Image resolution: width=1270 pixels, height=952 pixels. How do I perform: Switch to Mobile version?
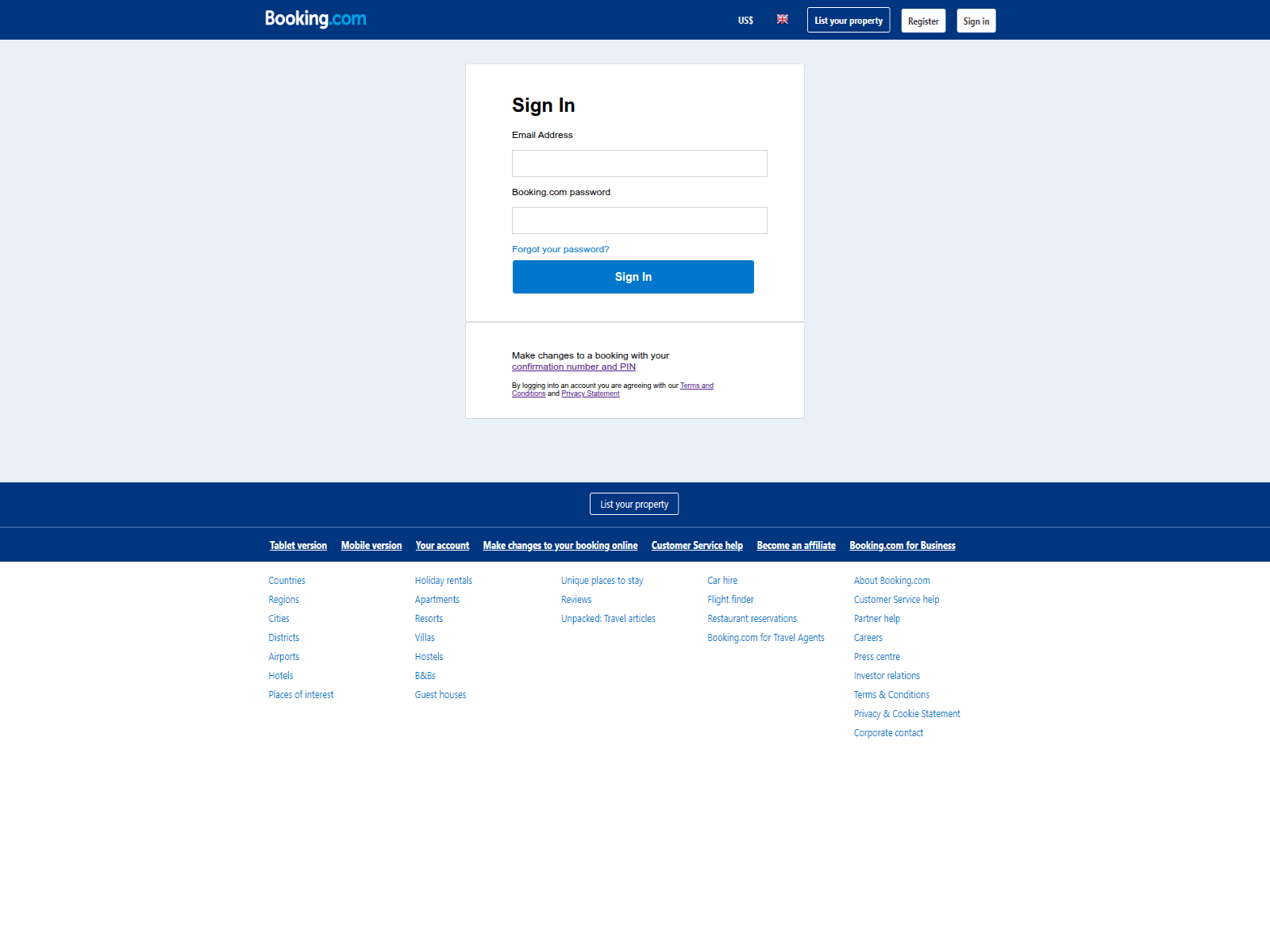tap(371, 546)
